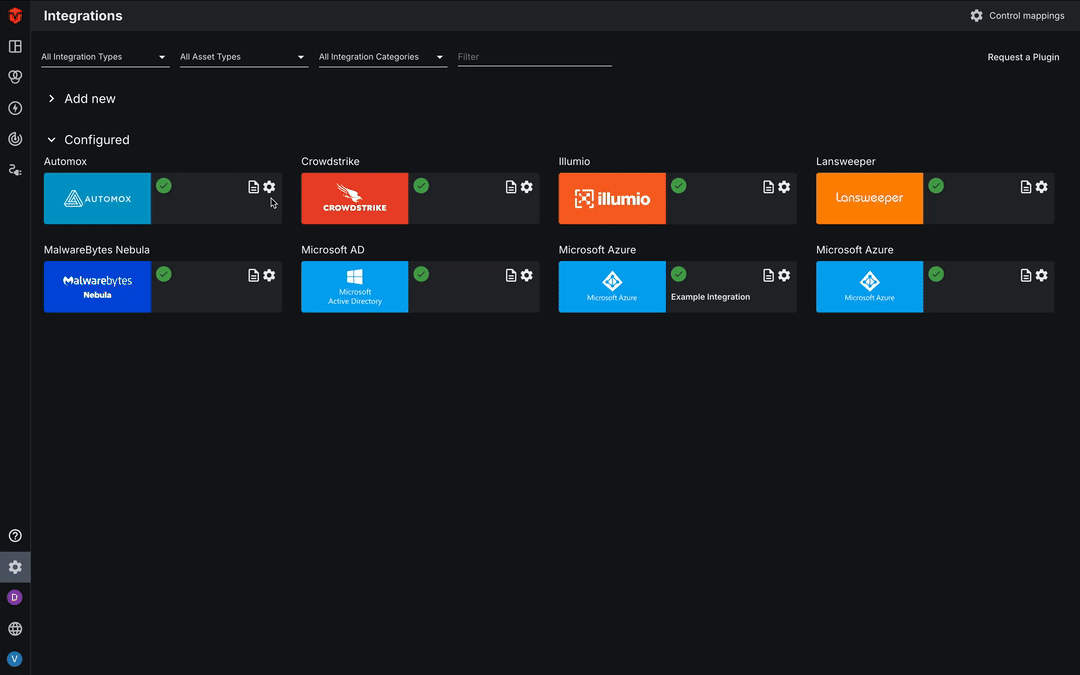Click the lightning bolt sidebar icon
1080x675 pixels.
(15, 108)
